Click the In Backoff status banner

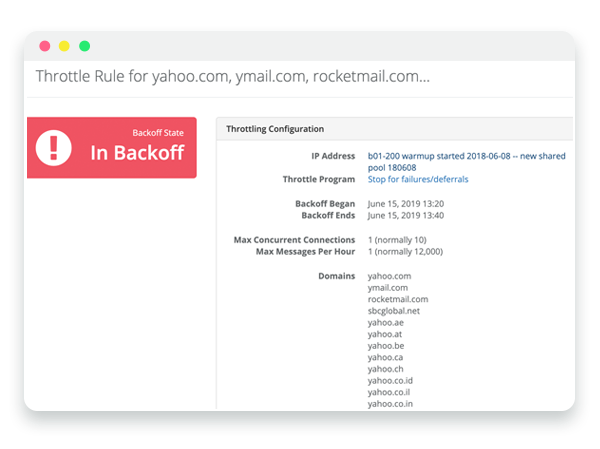point(112,148)
